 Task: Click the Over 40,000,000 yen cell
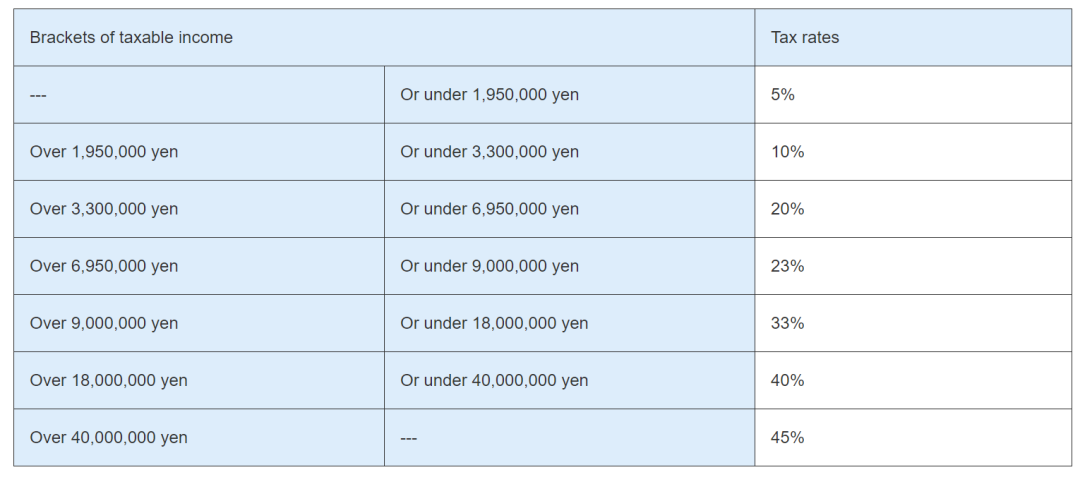pyautogui.click(x=199, y=438)
